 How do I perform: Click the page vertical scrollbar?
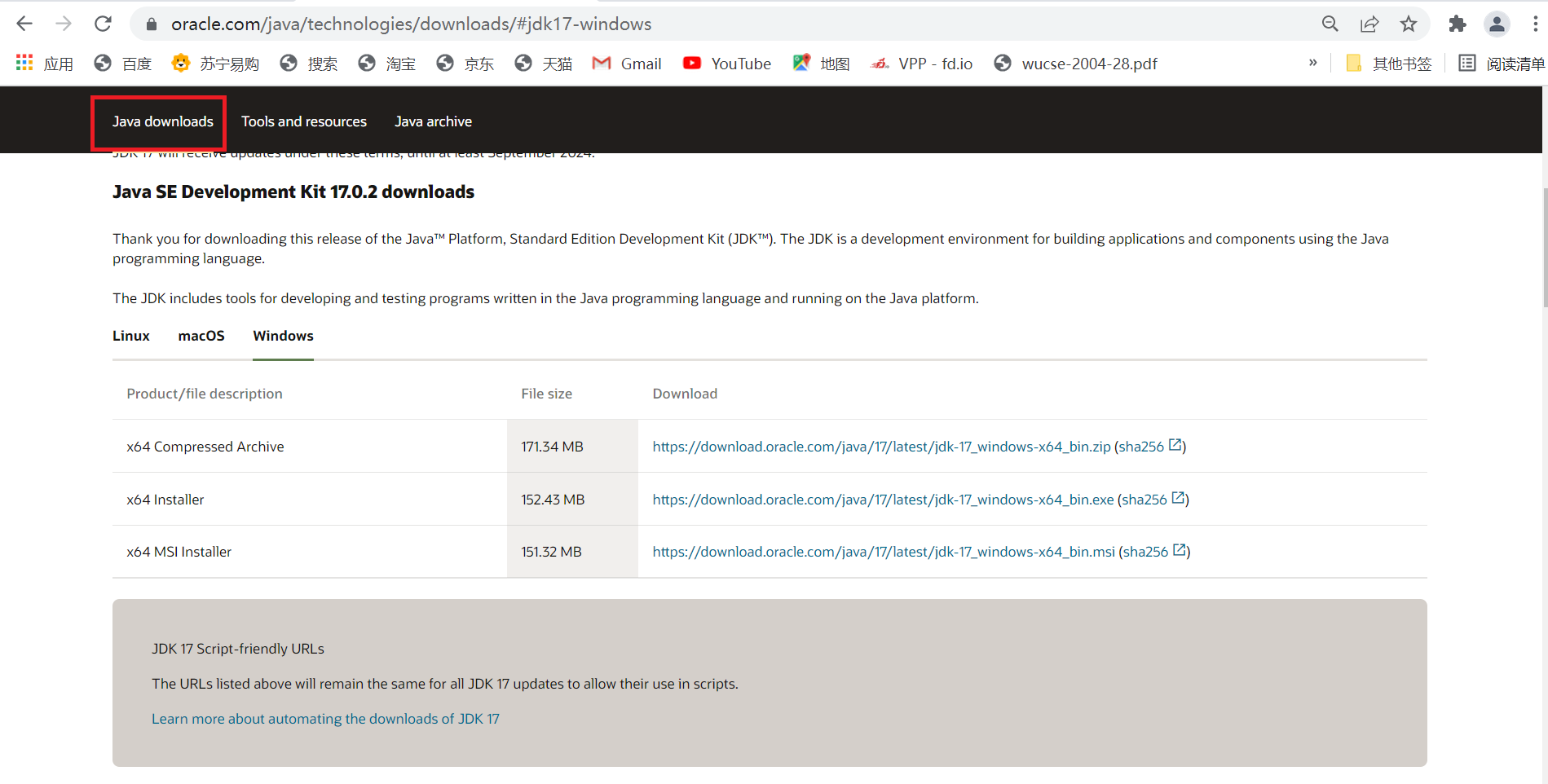(x=1545, y=248)
